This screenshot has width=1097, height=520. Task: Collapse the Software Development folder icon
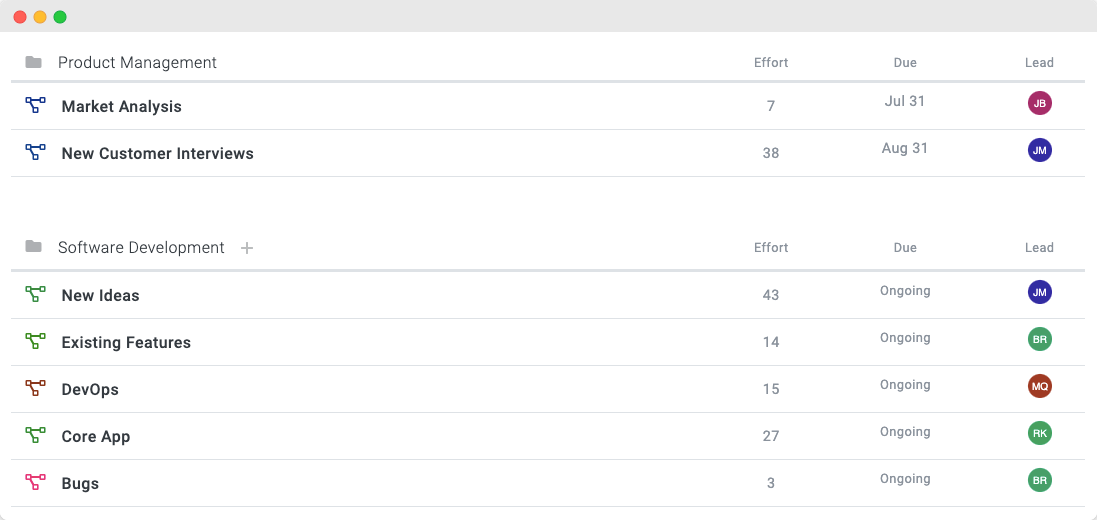coord(33,246)
